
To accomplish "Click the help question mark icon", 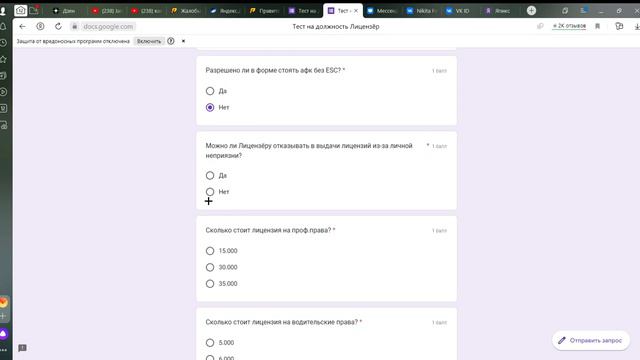I will (171, 41).
